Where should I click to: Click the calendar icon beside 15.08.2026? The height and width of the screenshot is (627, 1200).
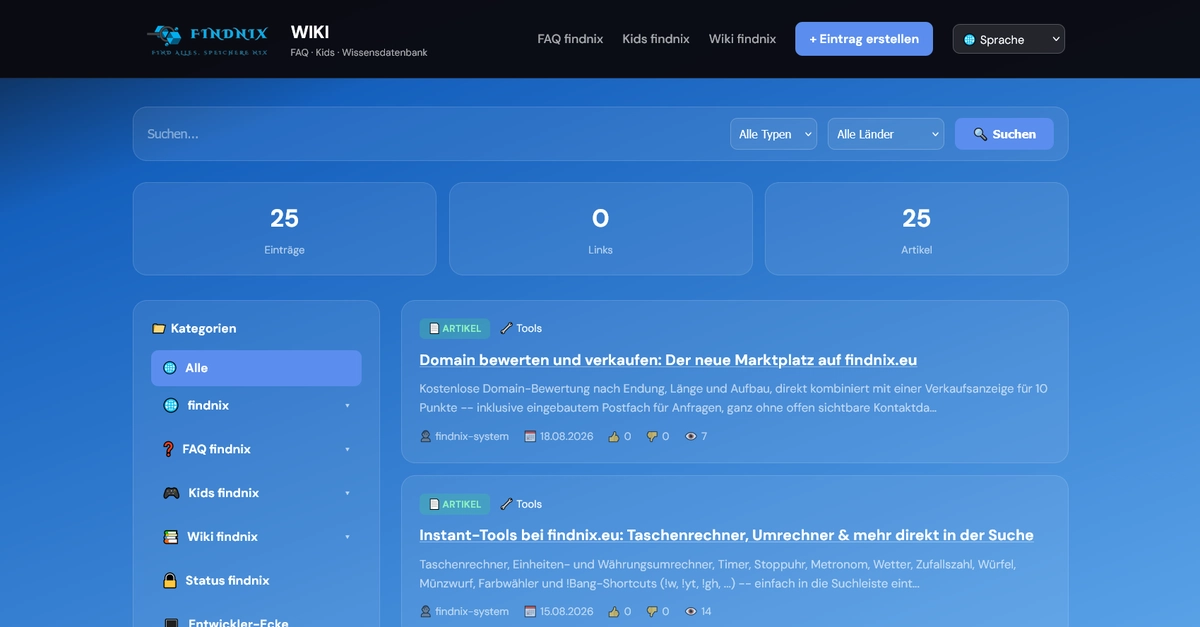pyautogui.click(x=530, y=611)
